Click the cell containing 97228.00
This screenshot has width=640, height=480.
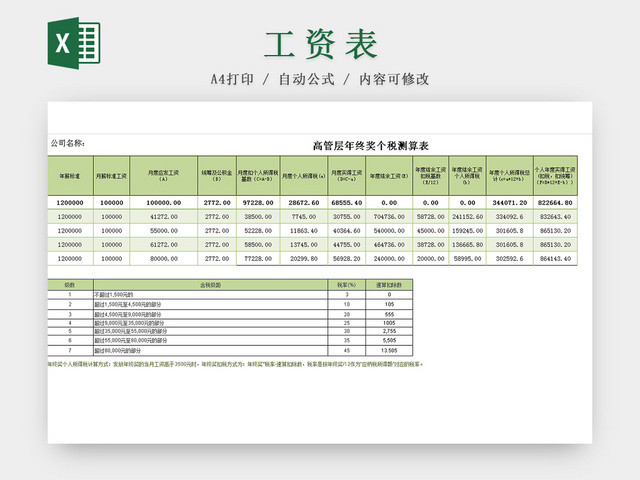click(258, 203)
